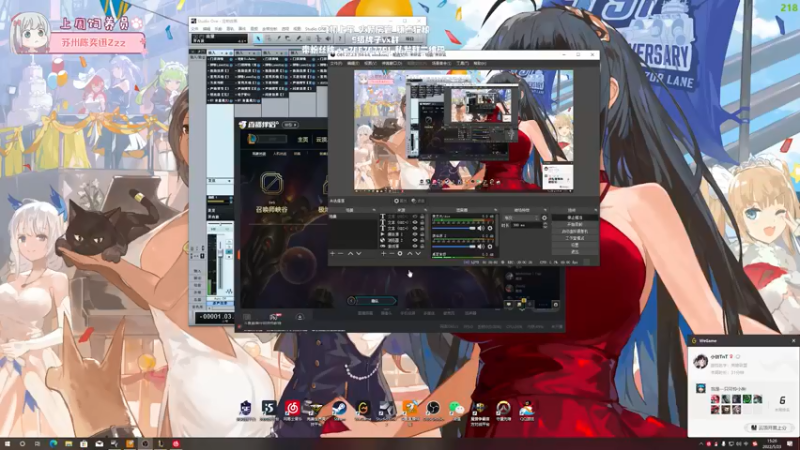Adjust the first OBS mixer volume slider
This screenshot has height=450, width=800.
point(454,228)
